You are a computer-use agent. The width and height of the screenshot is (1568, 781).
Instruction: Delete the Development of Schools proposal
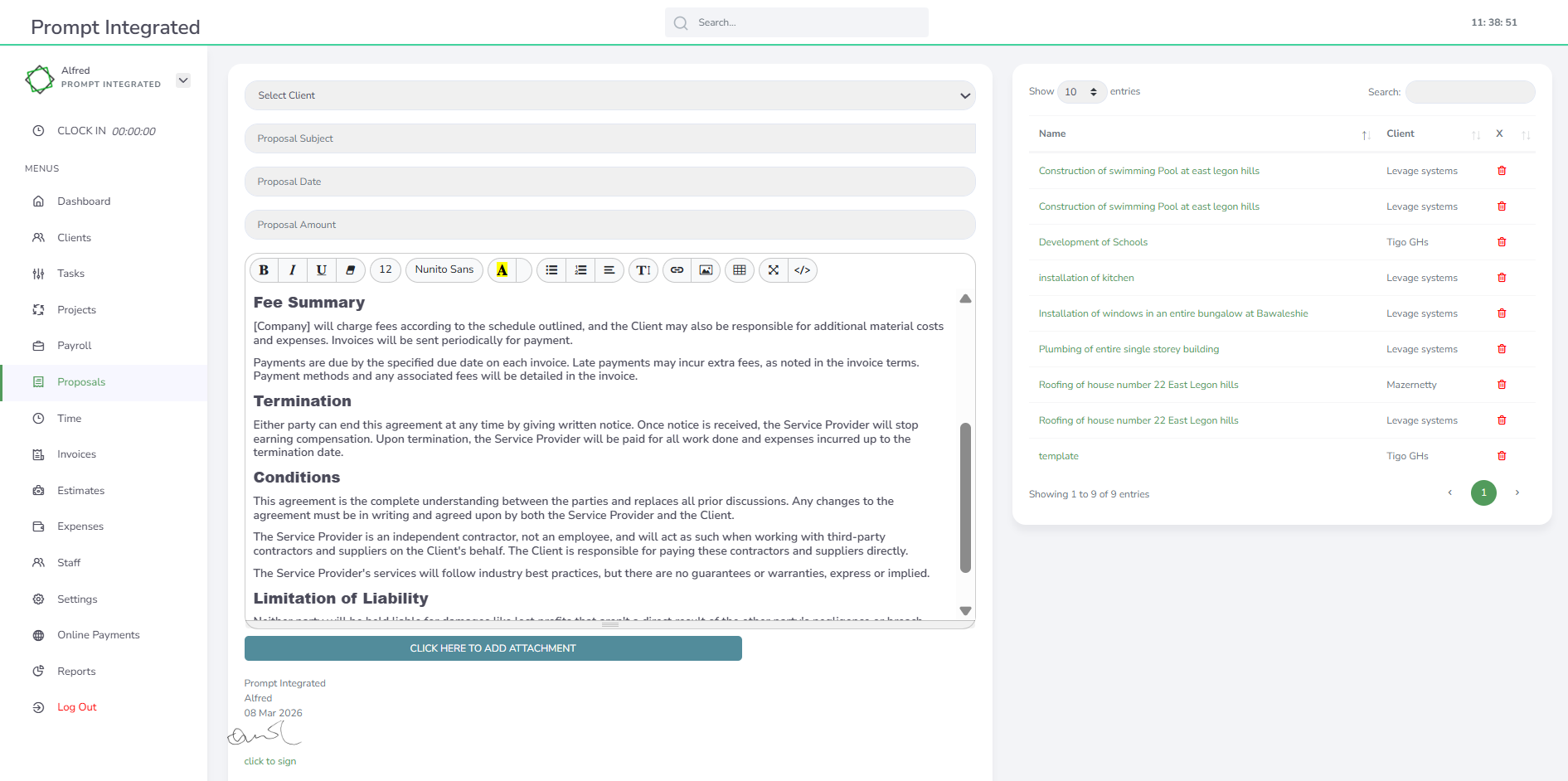(1502, 242)
